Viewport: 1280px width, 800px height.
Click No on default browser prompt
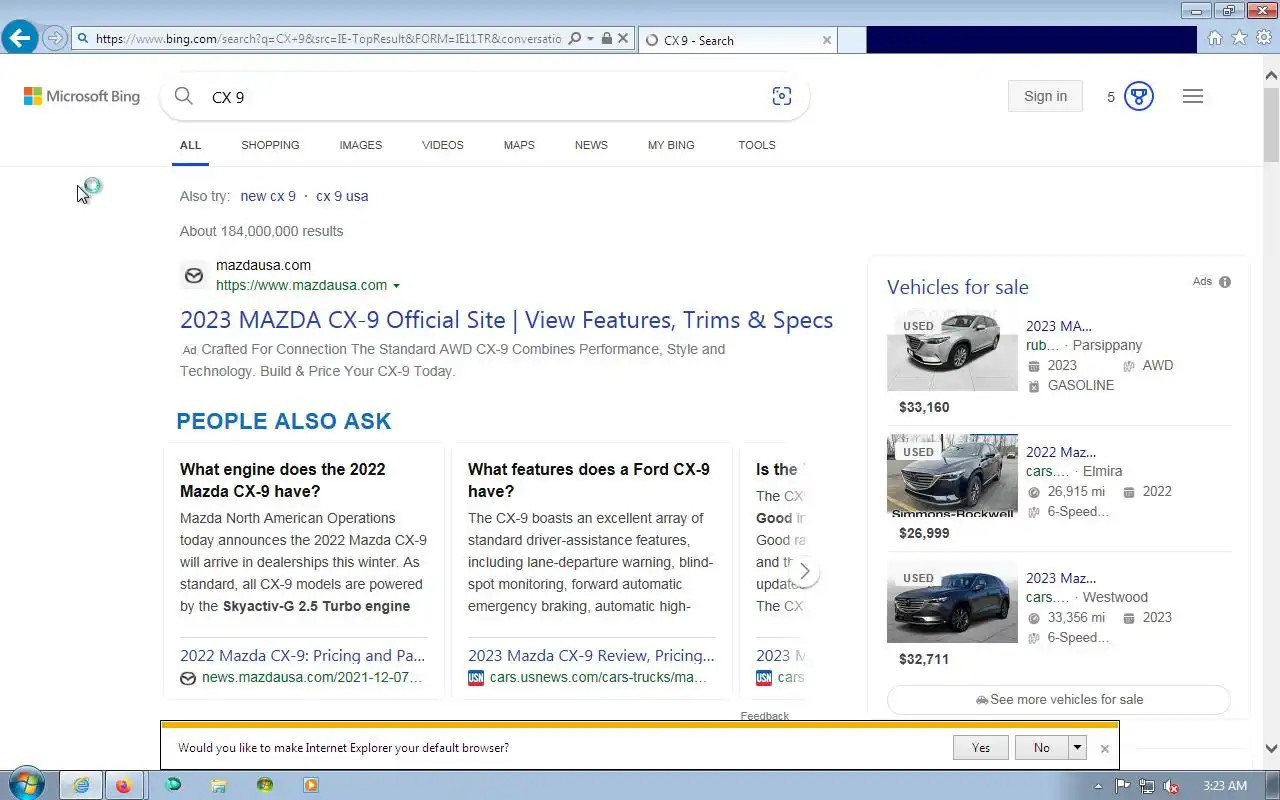[1042, 747]
